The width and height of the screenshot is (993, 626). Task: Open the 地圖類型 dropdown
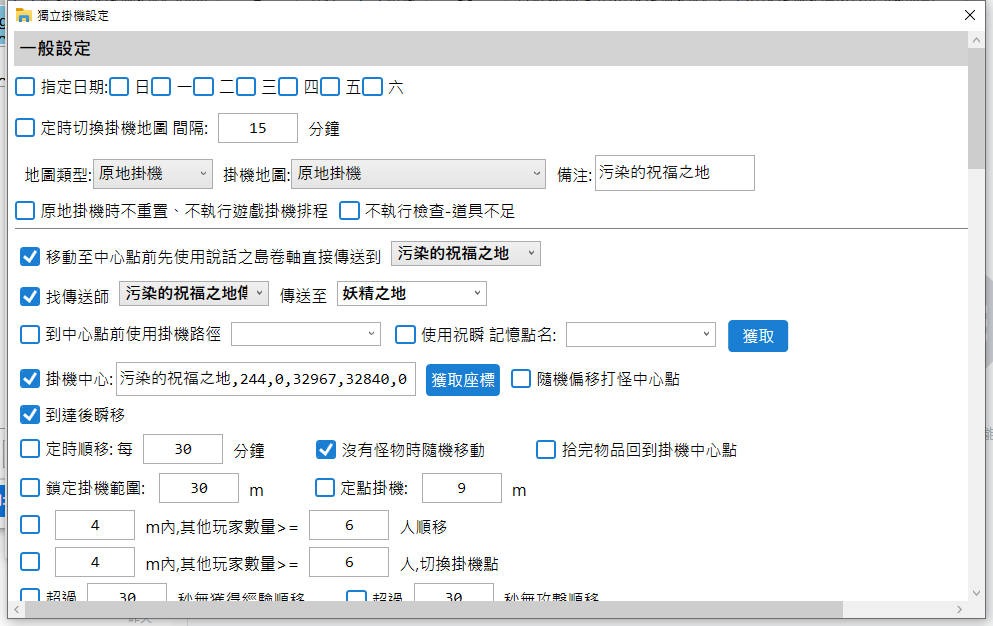[x=152, y=174]
